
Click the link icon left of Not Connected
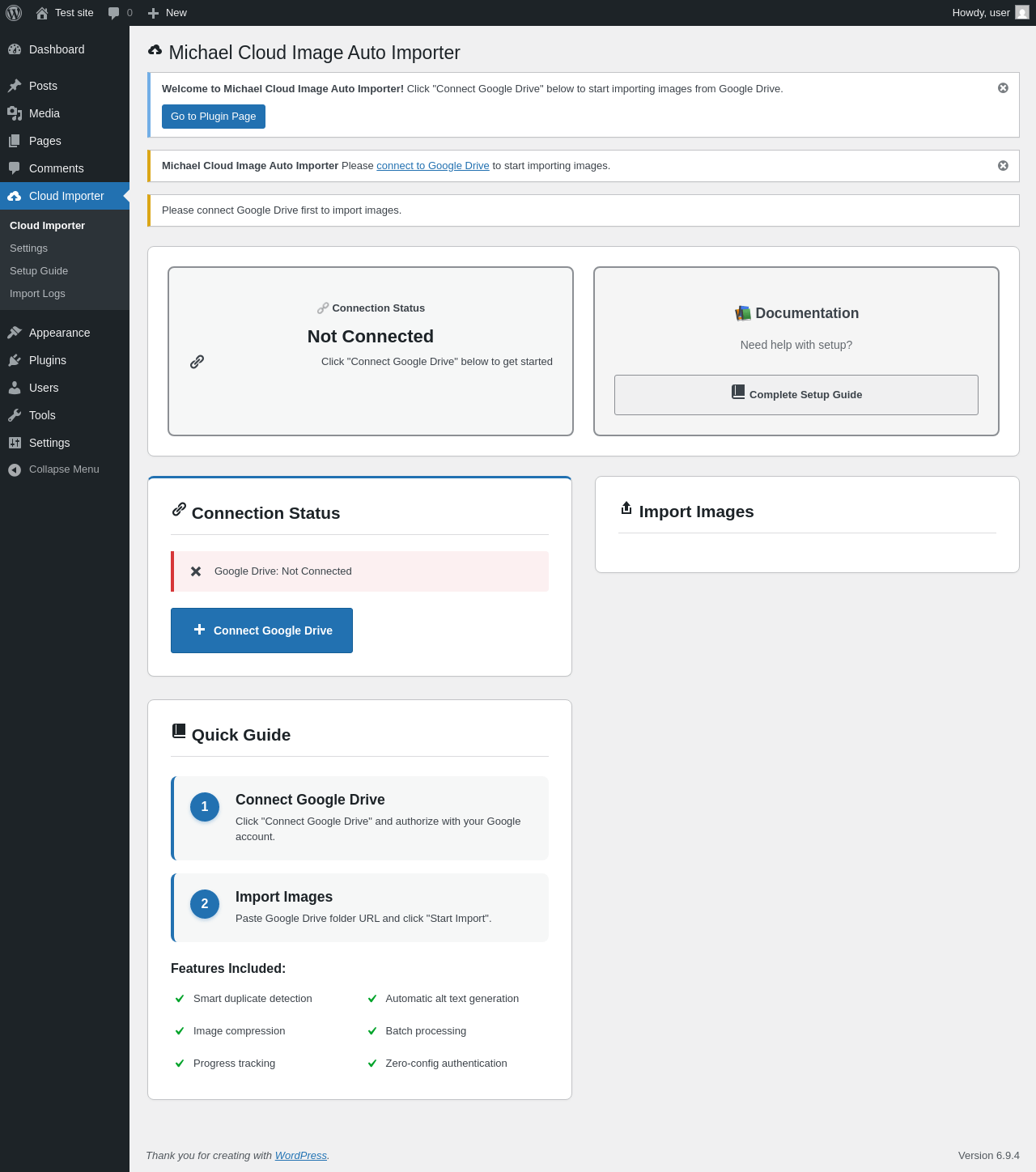[x=197, y=362]
